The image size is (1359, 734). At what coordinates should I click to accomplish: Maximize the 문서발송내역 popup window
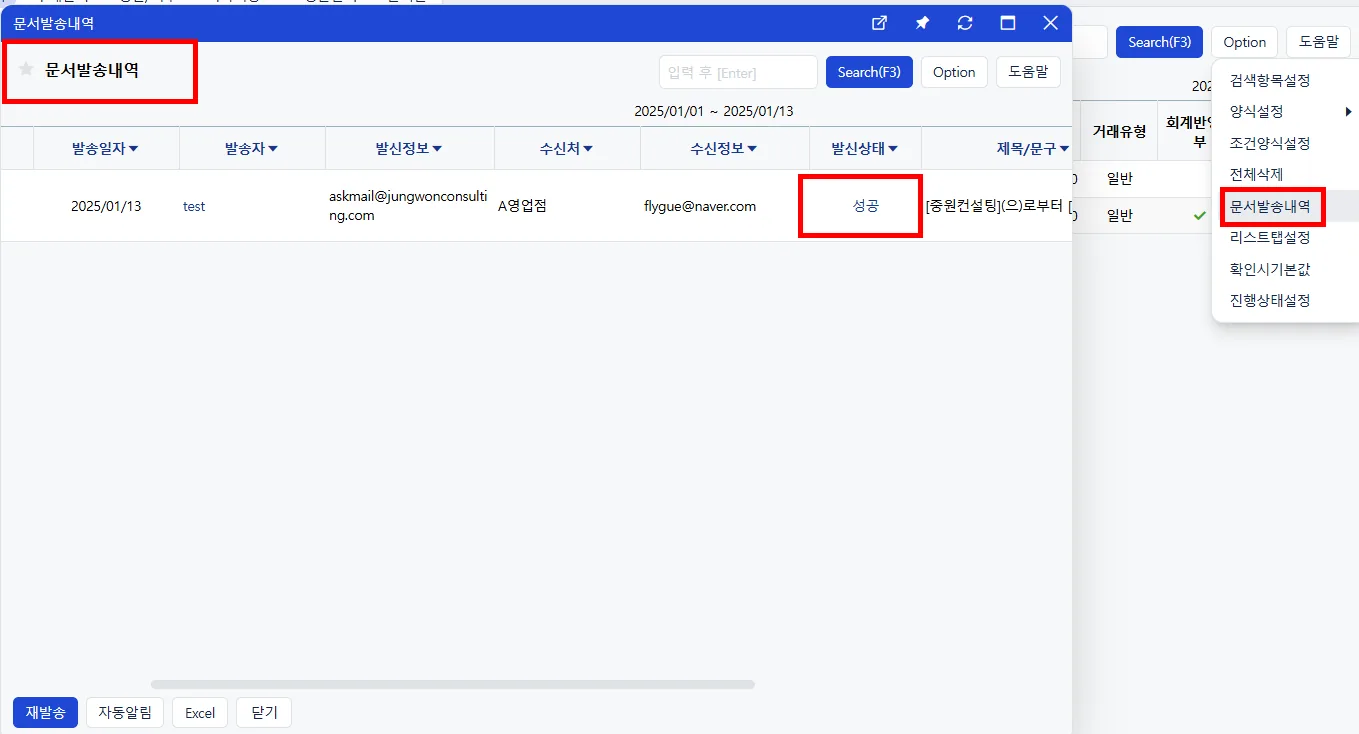click(x=1008, y=23)
